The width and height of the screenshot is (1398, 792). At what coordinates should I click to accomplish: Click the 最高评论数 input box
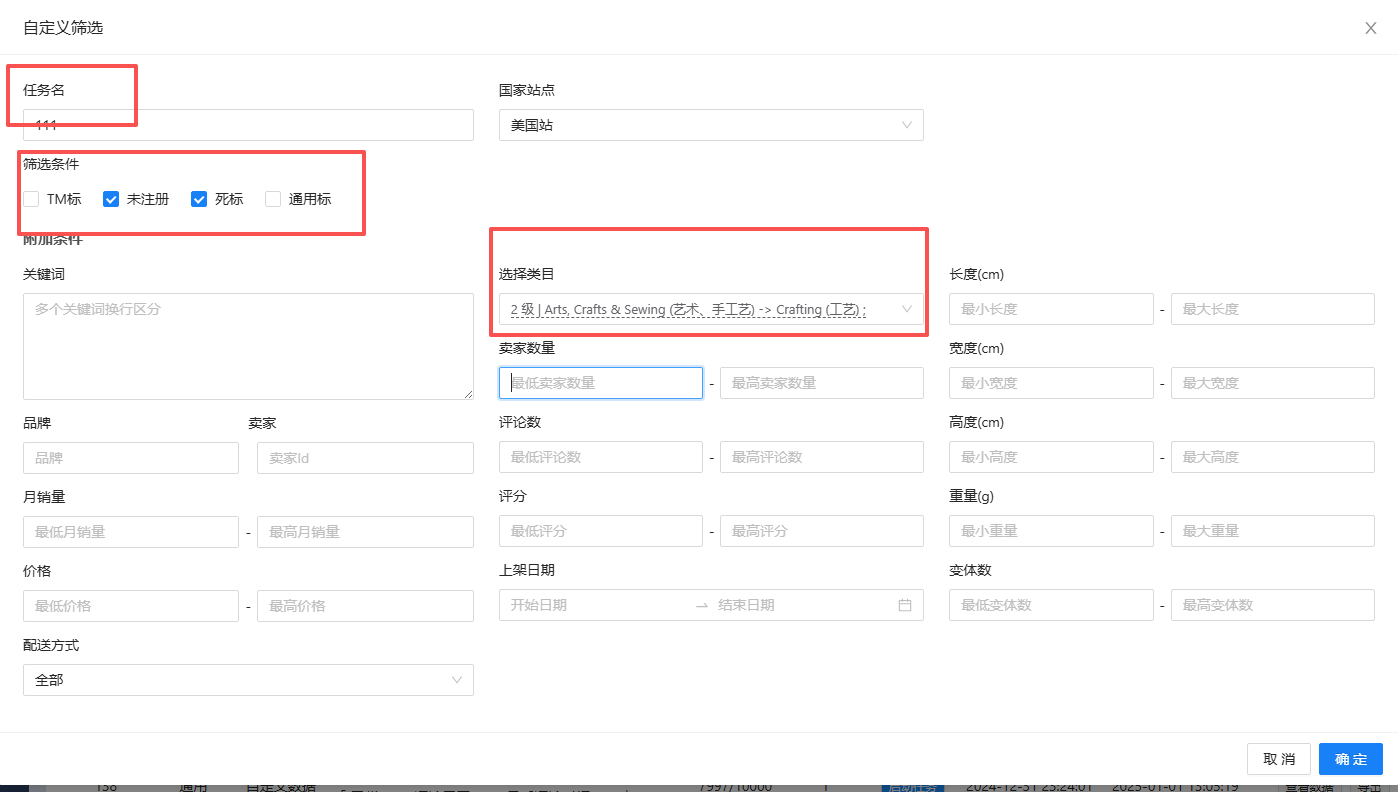(821, 457)
